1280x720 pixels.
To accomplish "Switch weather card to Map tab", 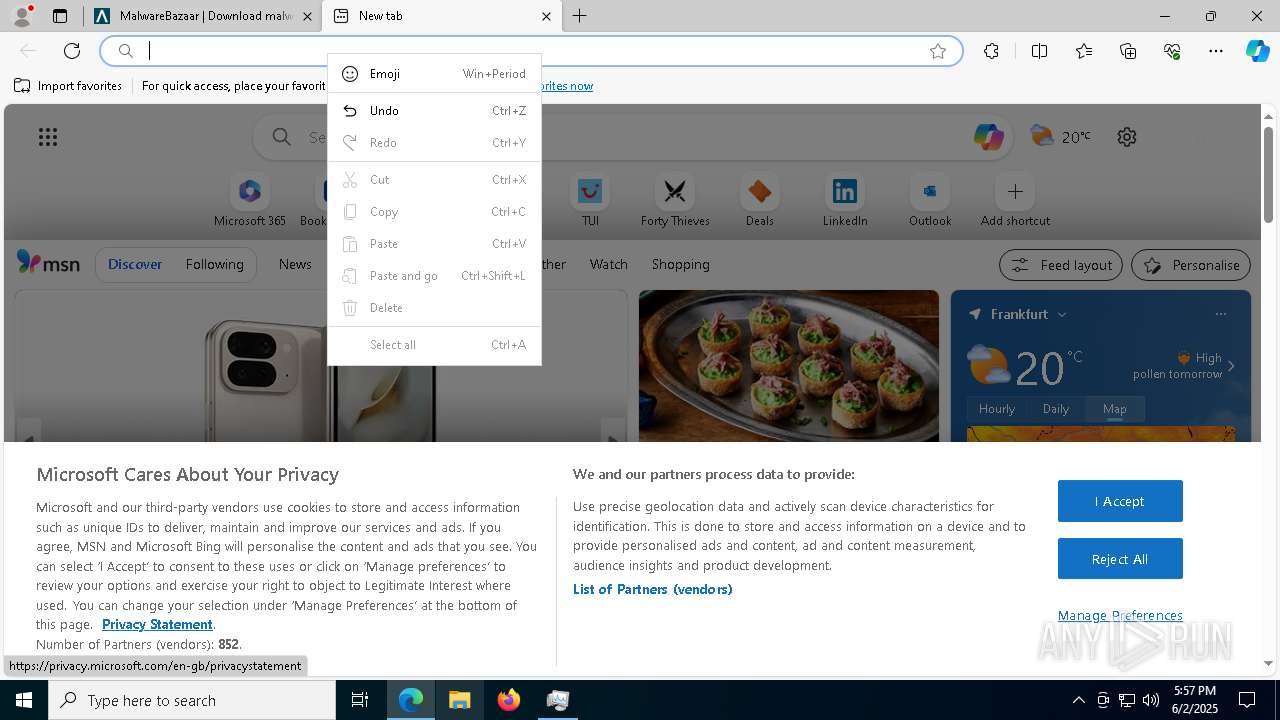I will click(1114, 409).
